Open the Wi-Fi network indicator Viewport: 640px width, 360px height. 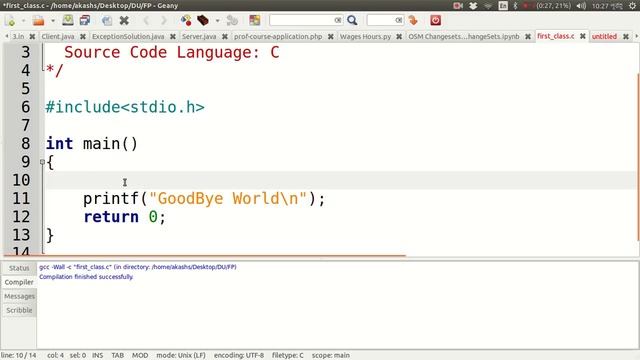coord(488,6)
